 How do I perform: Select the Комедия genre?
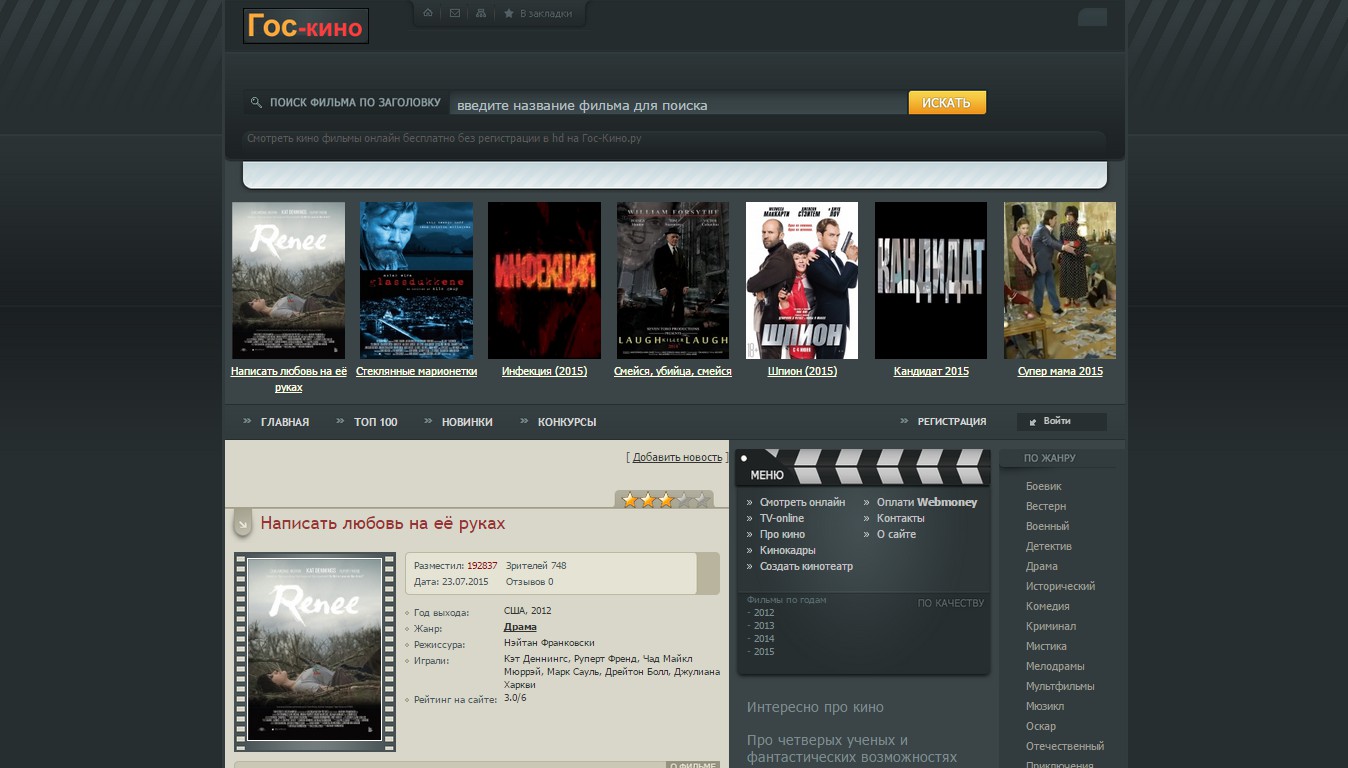[x=1048, y=606]
